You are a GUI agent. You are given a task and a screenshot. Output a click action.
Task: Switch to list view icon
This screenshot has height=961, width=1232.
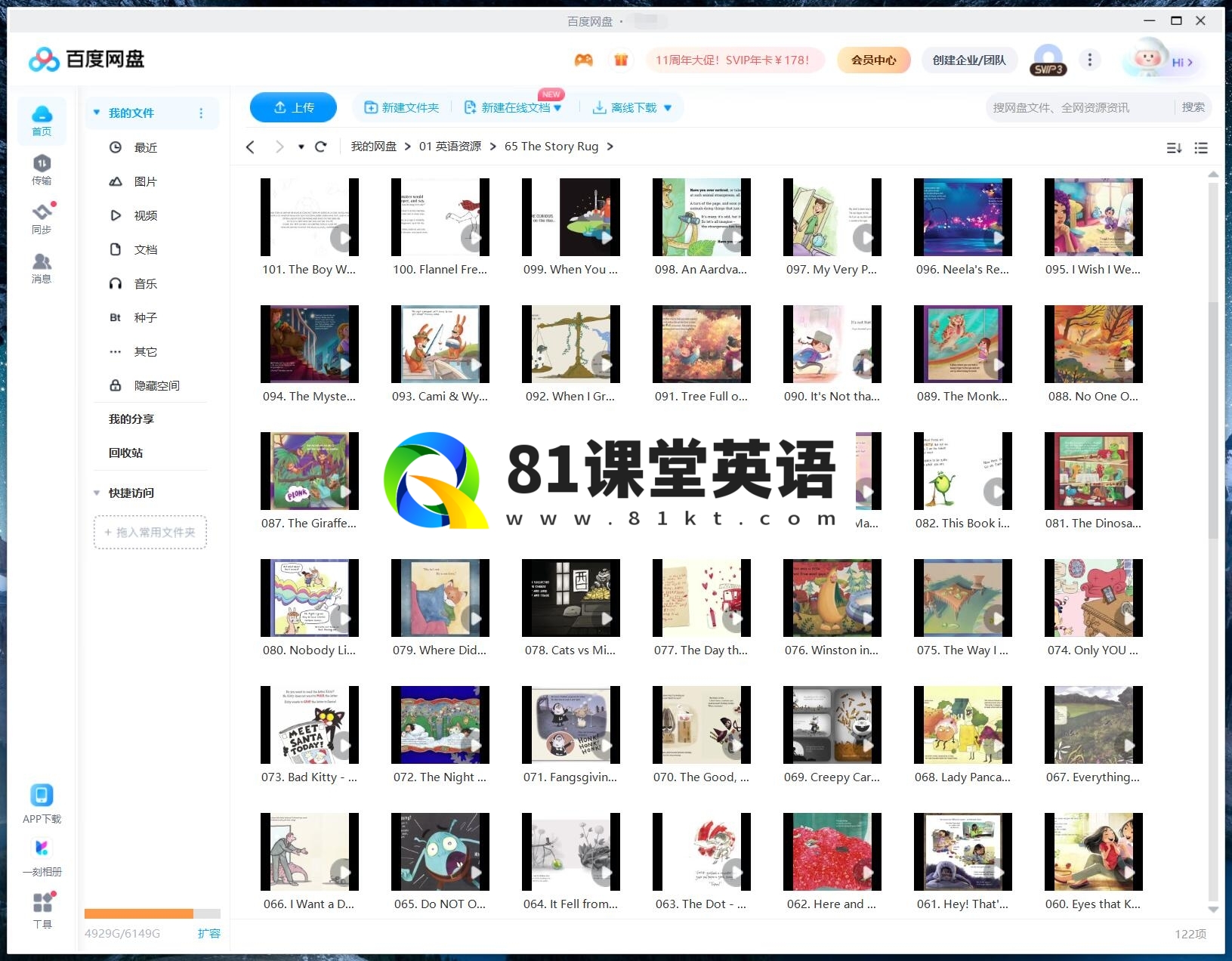pyautogui.click(x=1201, y=148)
